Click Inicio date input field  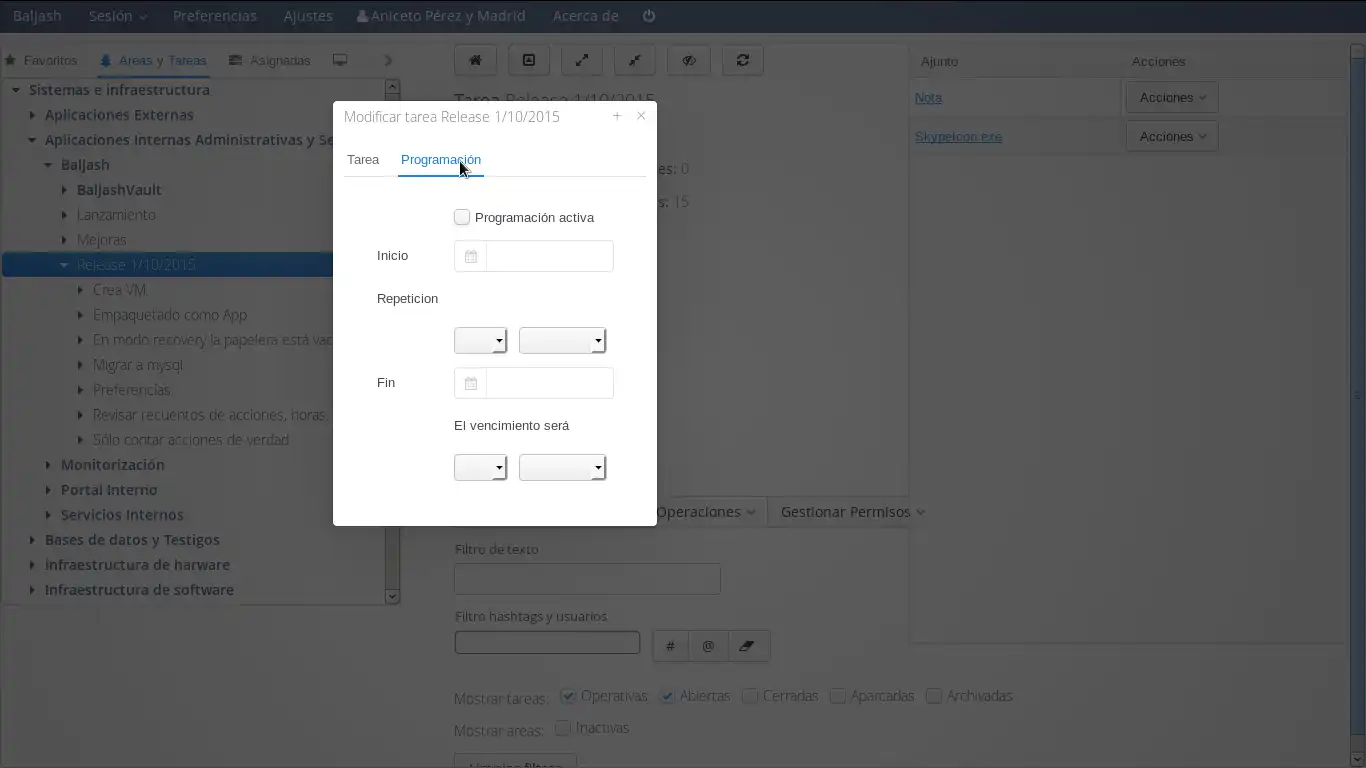(550, 256)
